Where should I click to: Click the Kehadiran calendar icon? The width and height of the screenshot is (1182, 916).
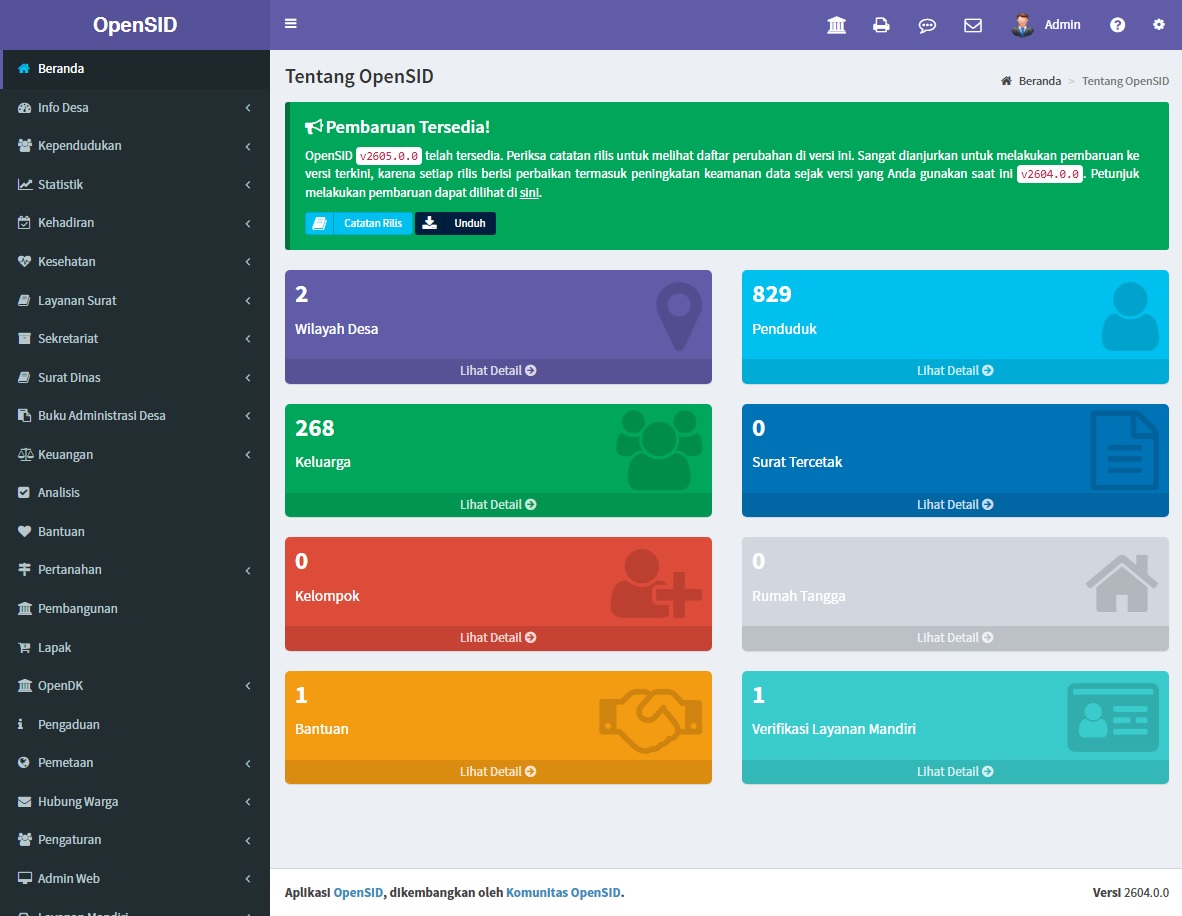pyautogui.click(x=24, y=222)
